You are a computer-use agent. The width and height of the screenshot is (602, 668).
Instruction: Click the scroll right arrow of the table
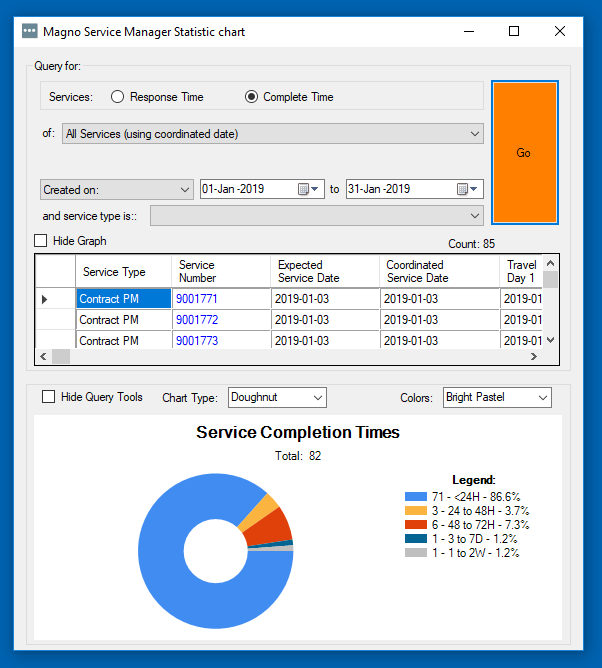(x=534, y=357)
